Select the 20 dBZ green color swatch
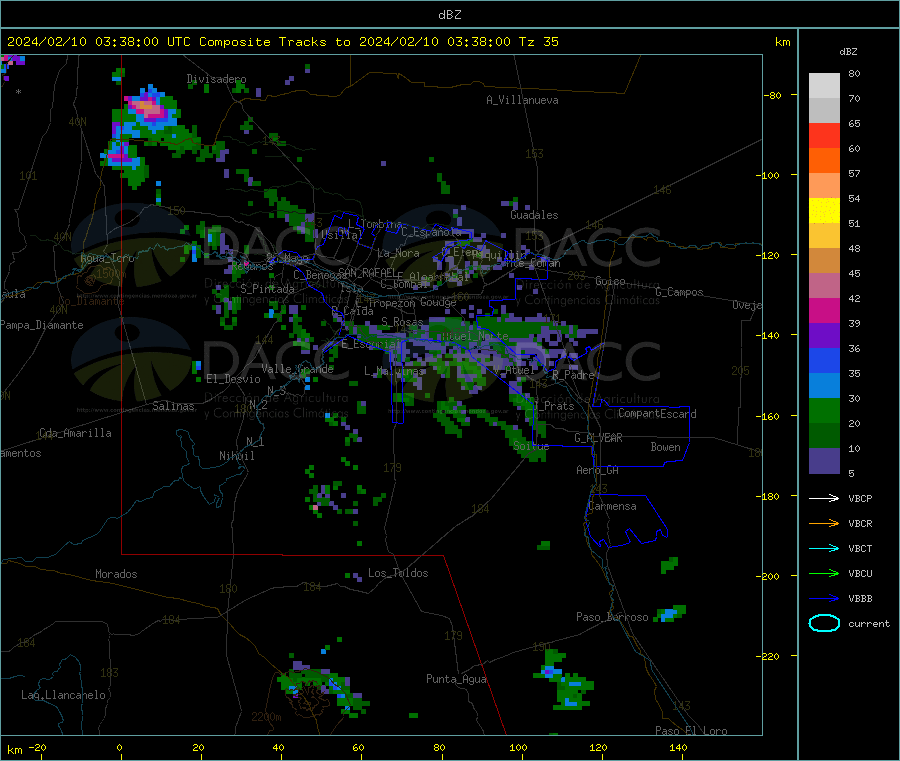This screenshot has height=761, width=900. [824, 436]
